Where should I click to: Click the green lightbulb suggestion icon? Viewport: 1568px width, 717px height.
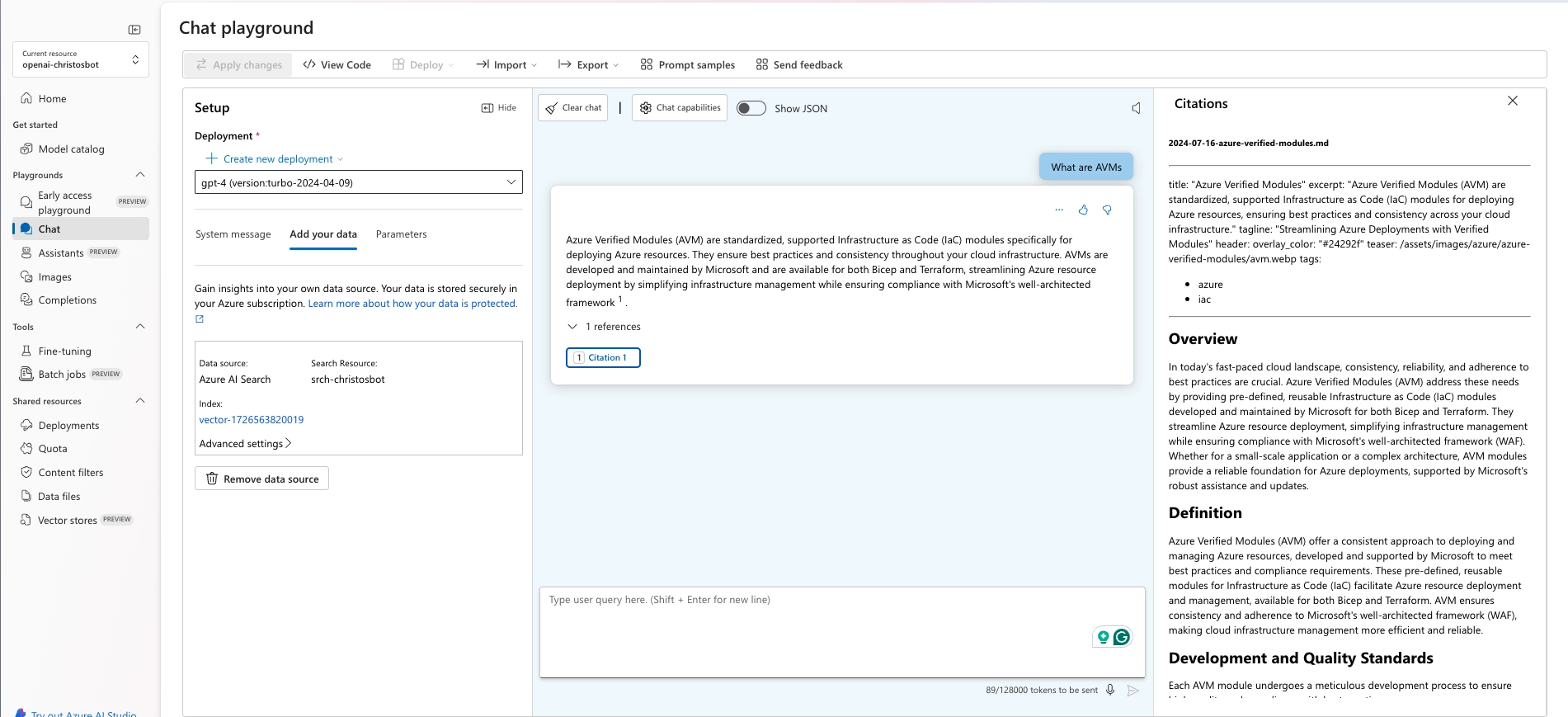[1103, 637]
